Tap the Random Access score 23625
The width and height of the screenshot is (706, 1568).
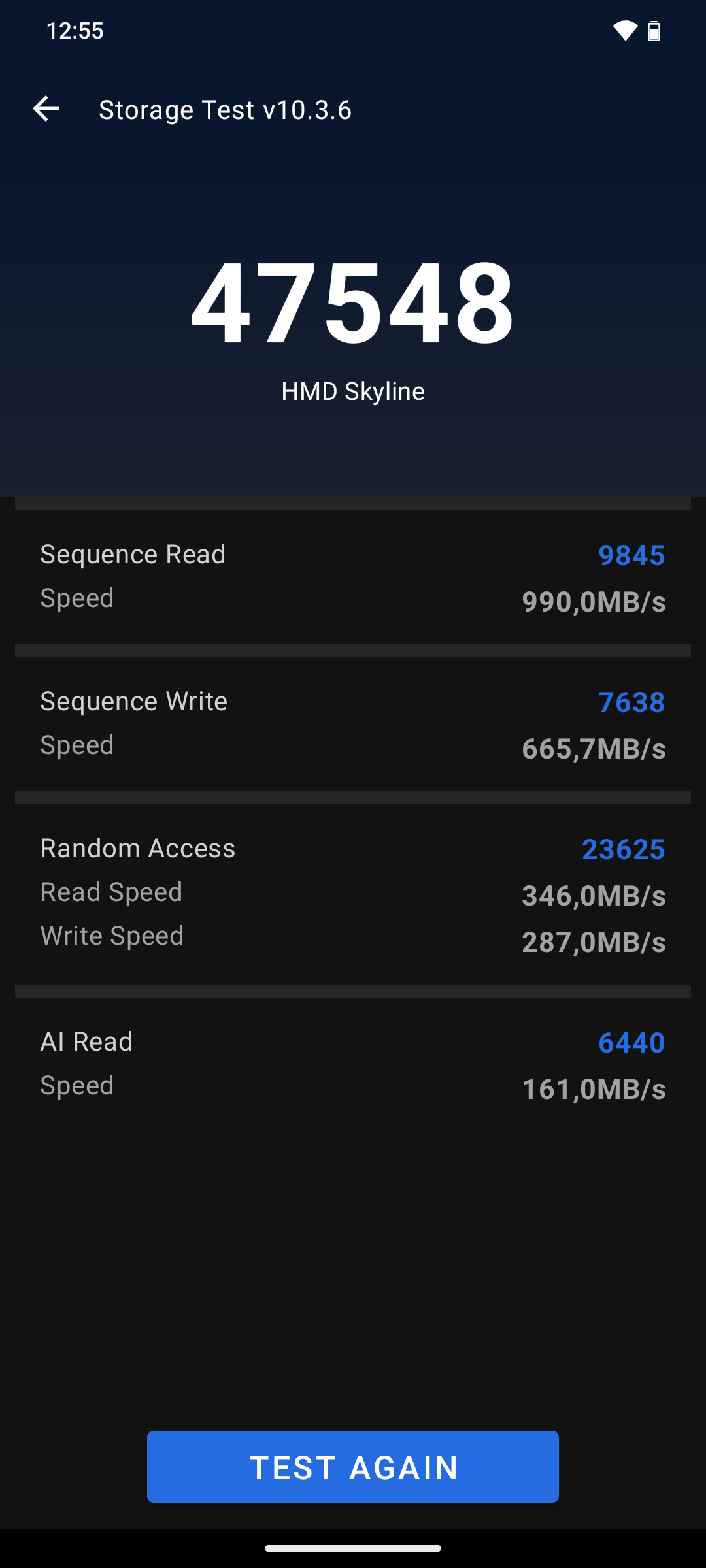623,849
